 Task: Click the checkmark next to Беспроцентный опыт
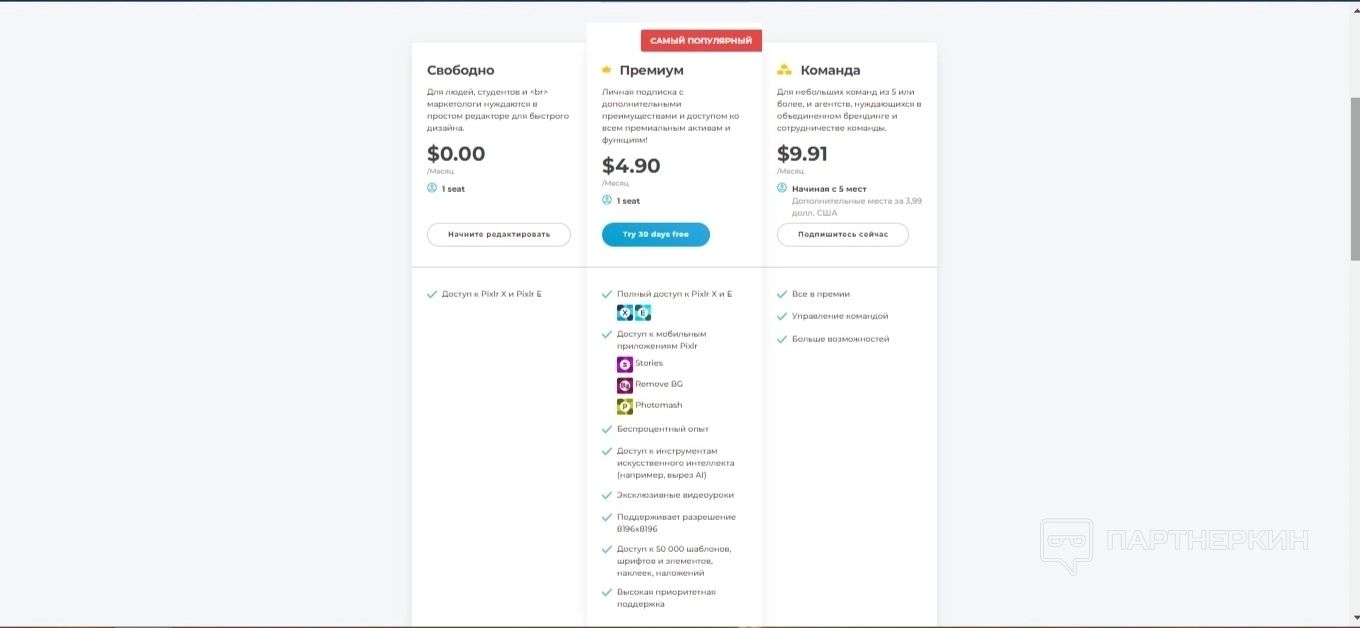[x=607, y=429]
